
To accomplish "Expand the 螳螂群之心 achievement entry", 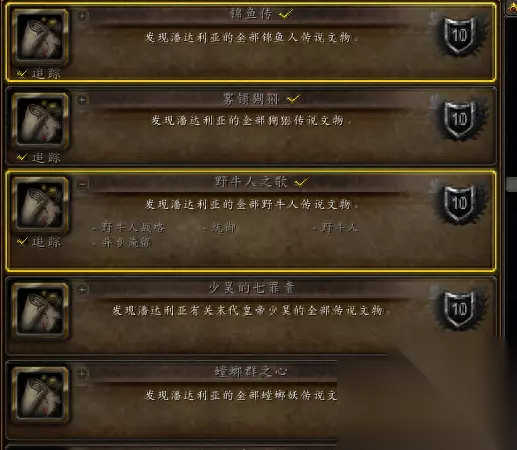I will point(82,373).
